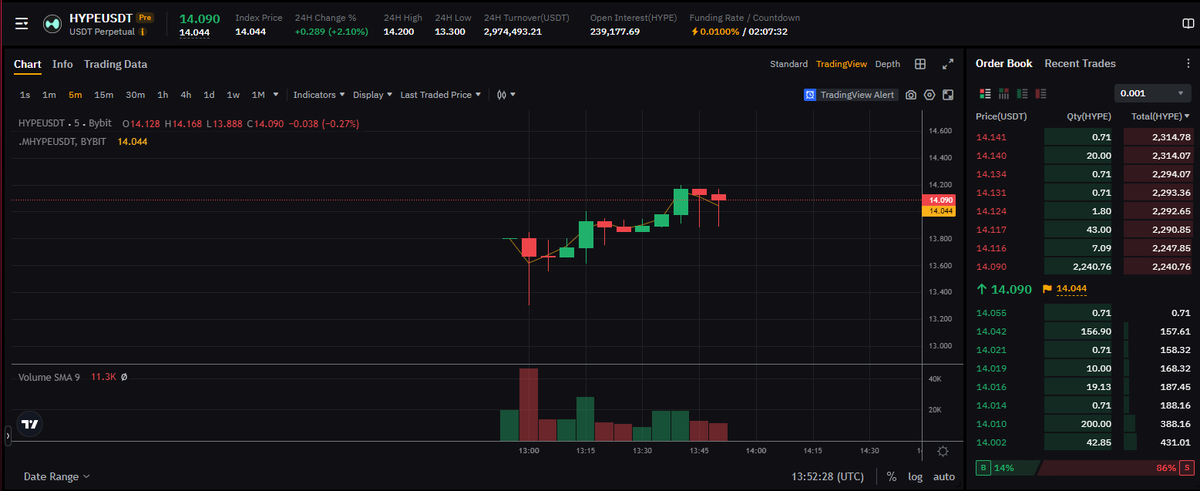
Task: Open the candlestick chart type selector
Action: pos(506,95)
